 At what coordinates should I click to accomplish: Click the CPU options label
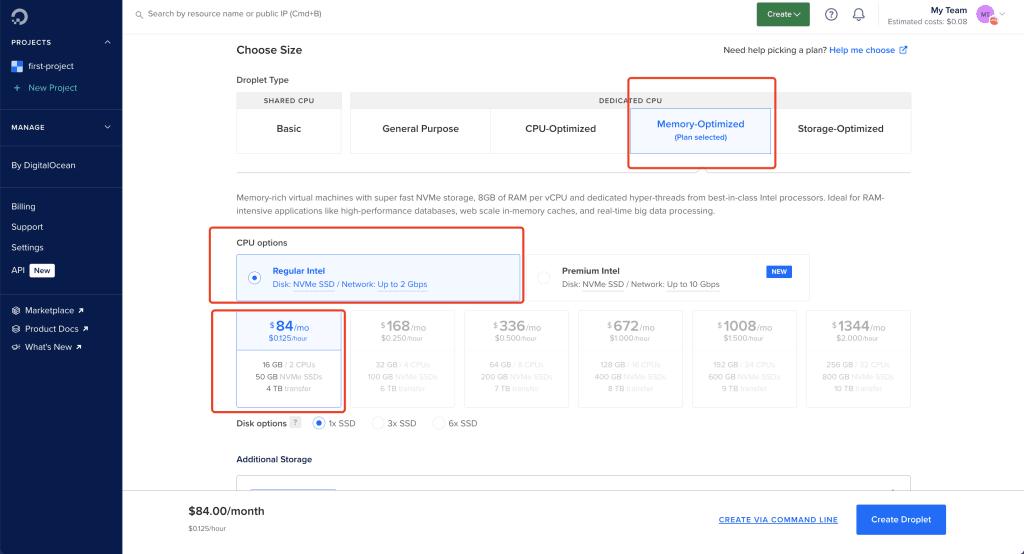point(262,242)
